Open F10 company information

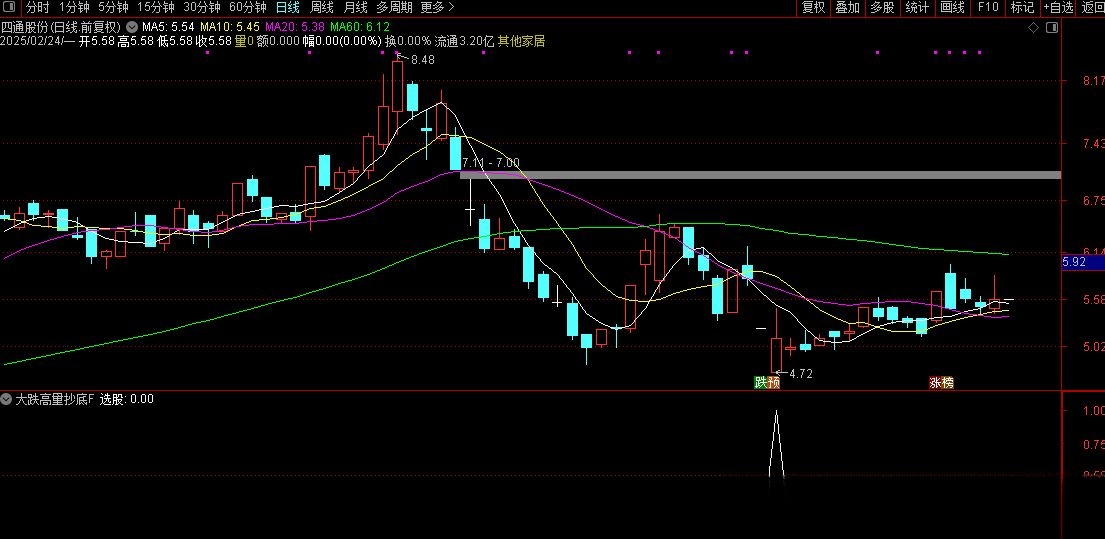click(988, 7)
